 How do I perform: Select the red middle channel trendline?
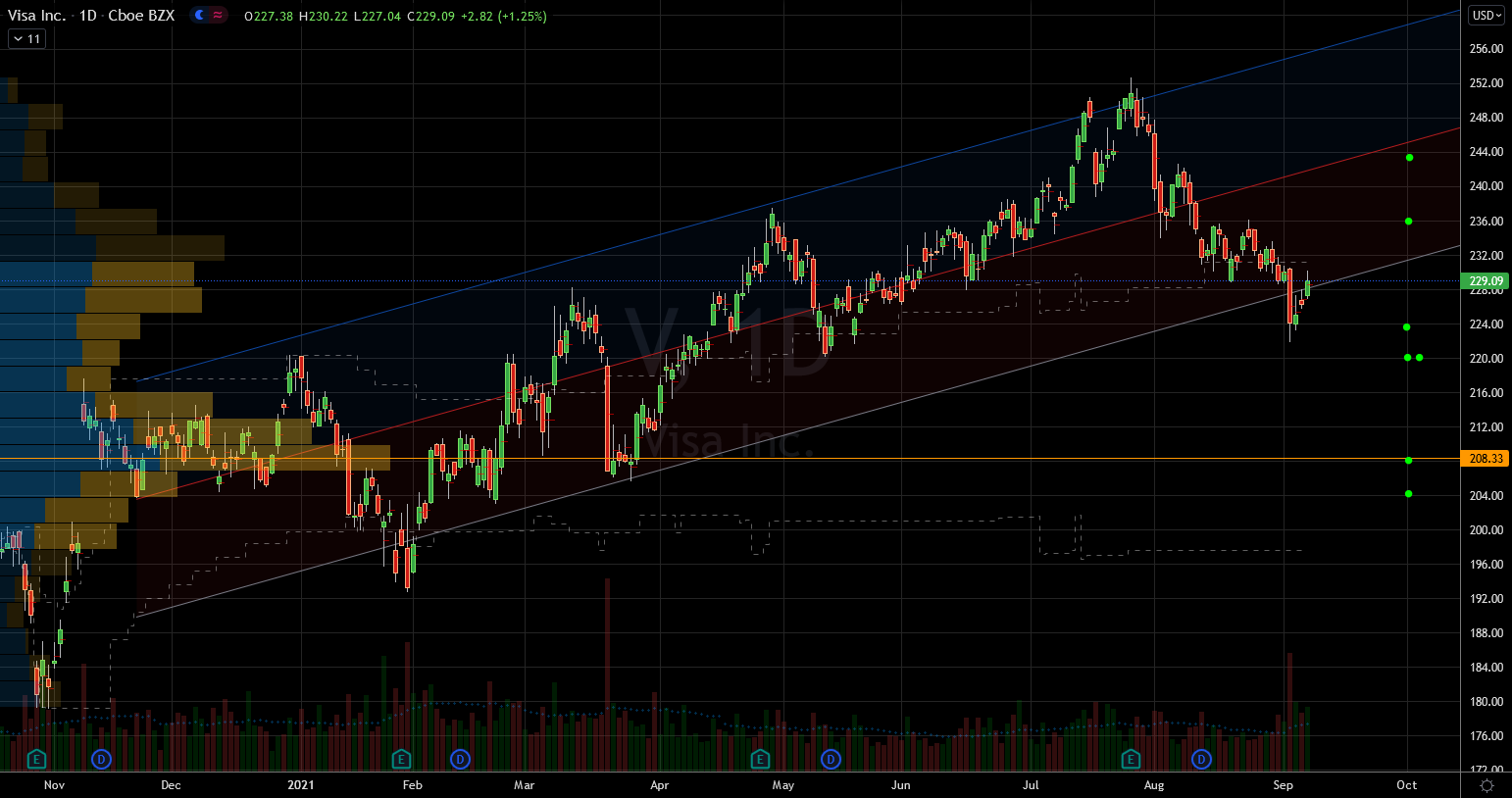pyautogui.click(x=799, y=313)
